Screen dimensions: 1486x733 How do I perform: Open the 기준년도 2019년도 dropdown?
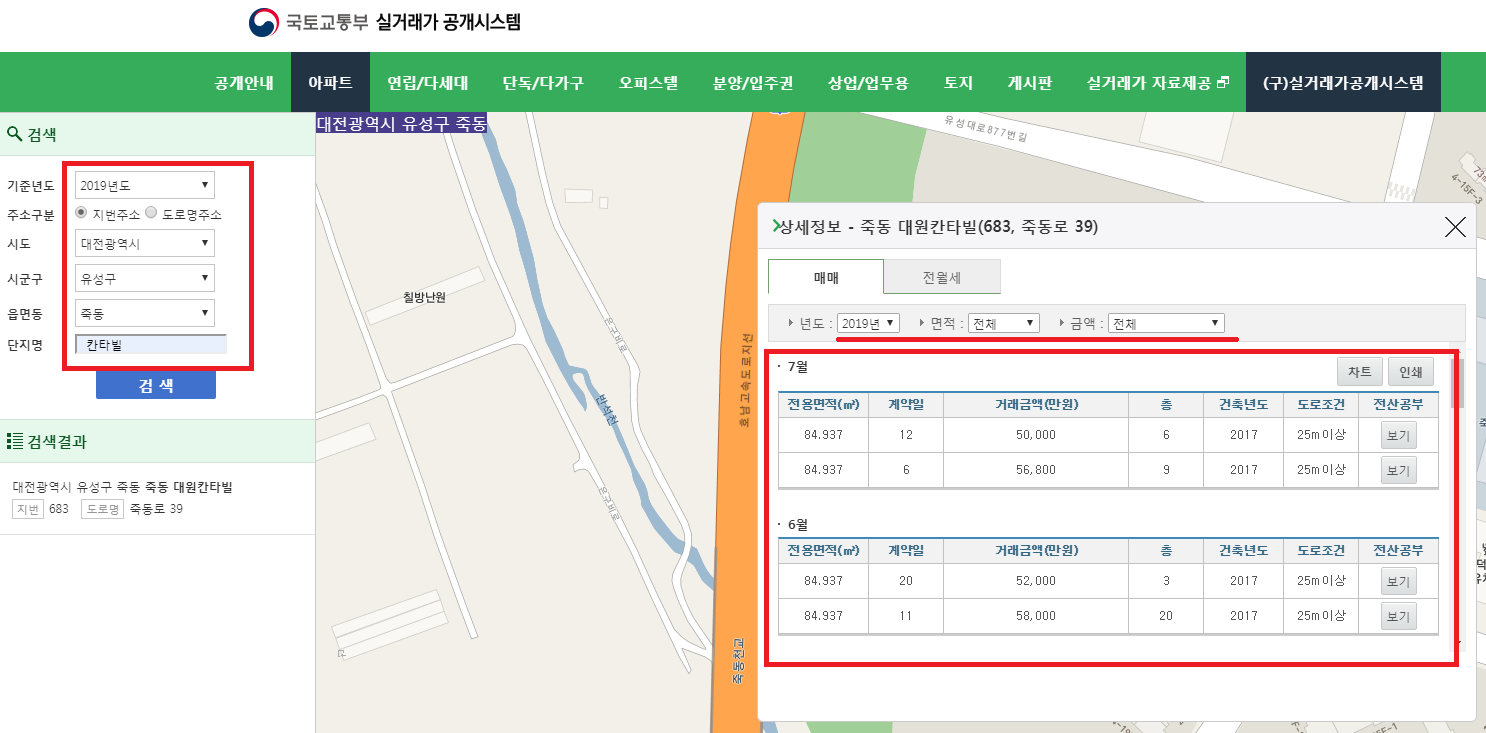coord(145,185)
